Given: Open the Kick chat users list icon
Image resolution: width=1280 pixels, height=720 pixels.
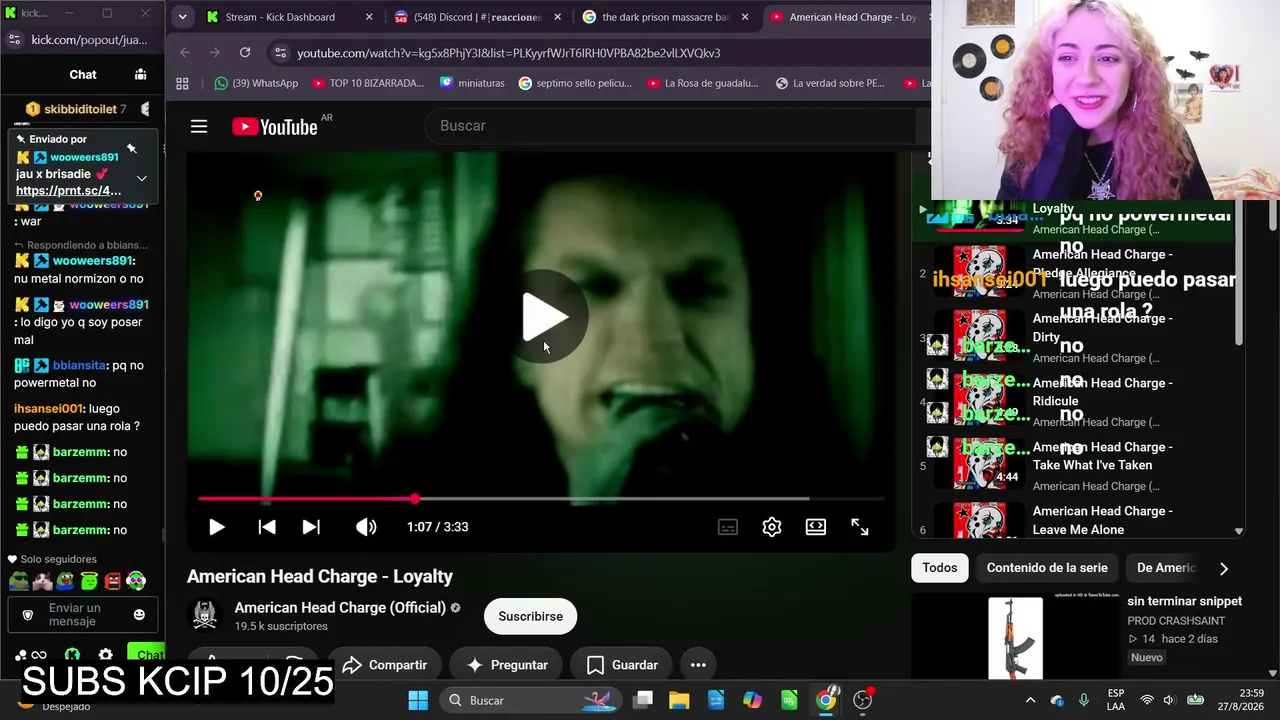Looking at the screenshot, I should click(140, 74).
